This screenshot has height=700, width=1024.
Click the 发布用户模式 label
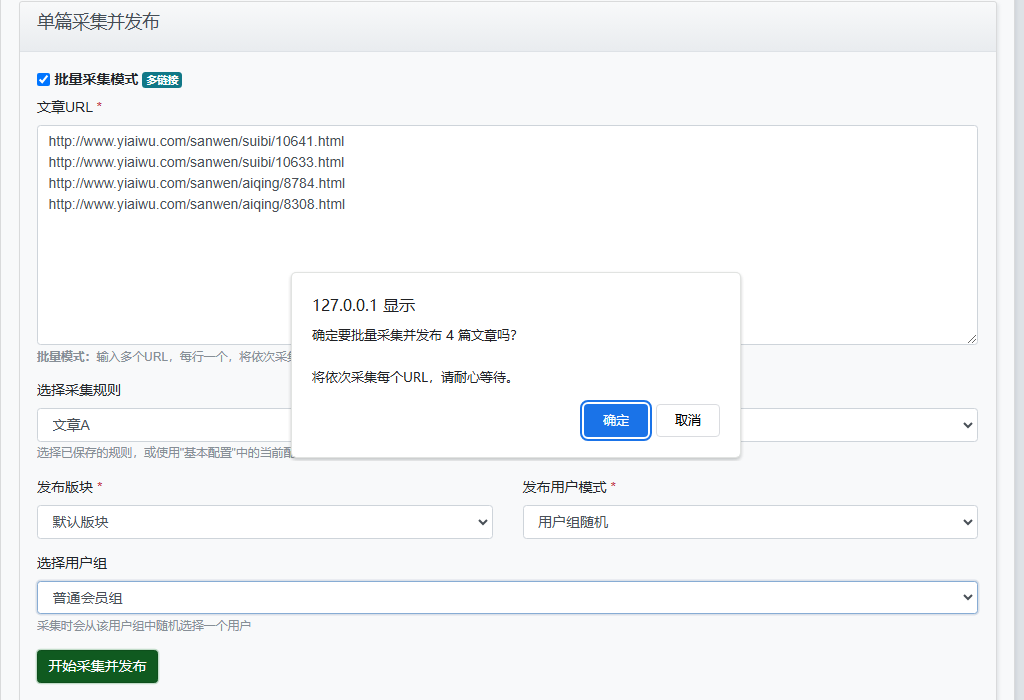coord(568,487)
